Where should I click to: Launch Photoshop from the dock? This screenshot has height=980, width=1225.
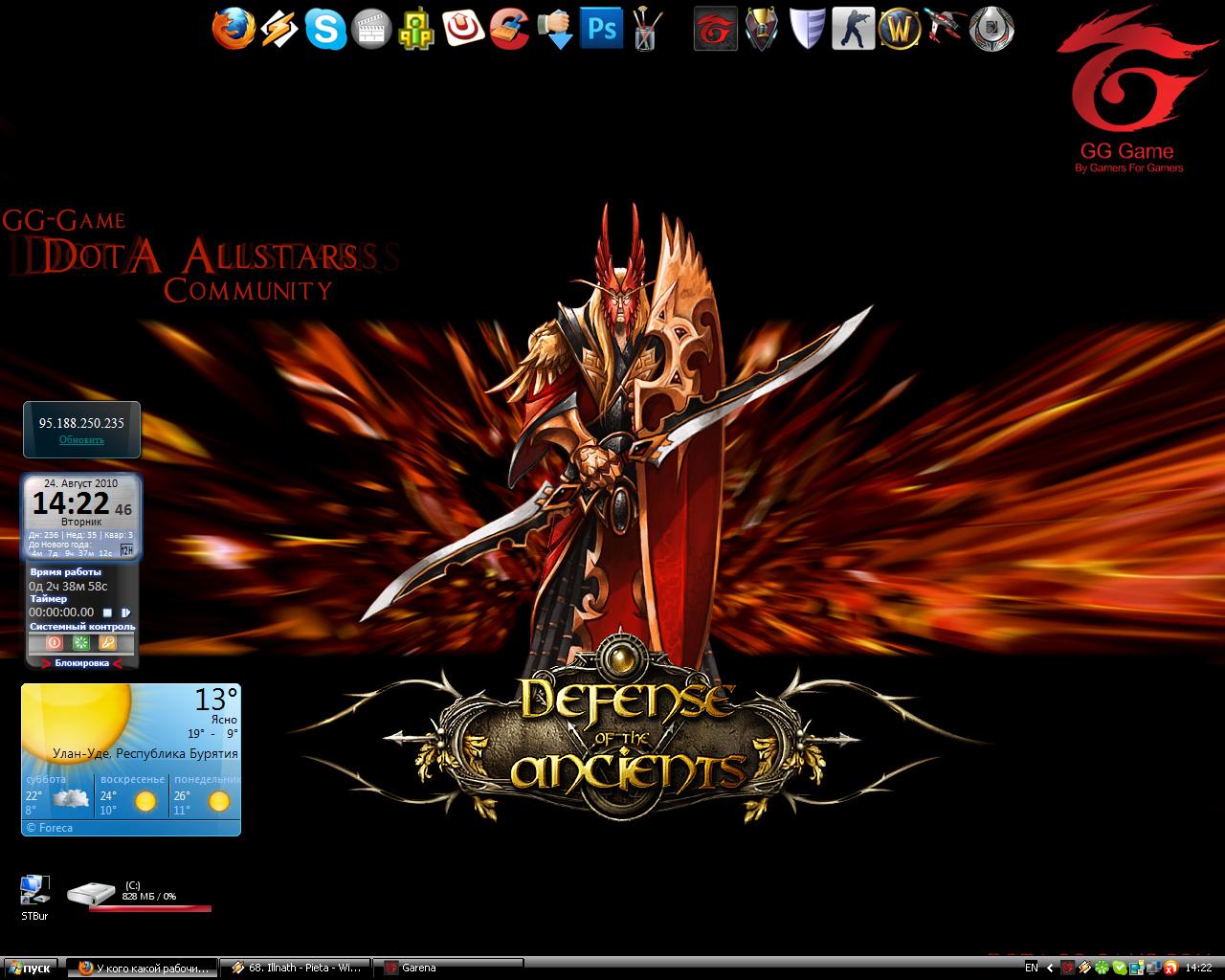tap(602, 29)
